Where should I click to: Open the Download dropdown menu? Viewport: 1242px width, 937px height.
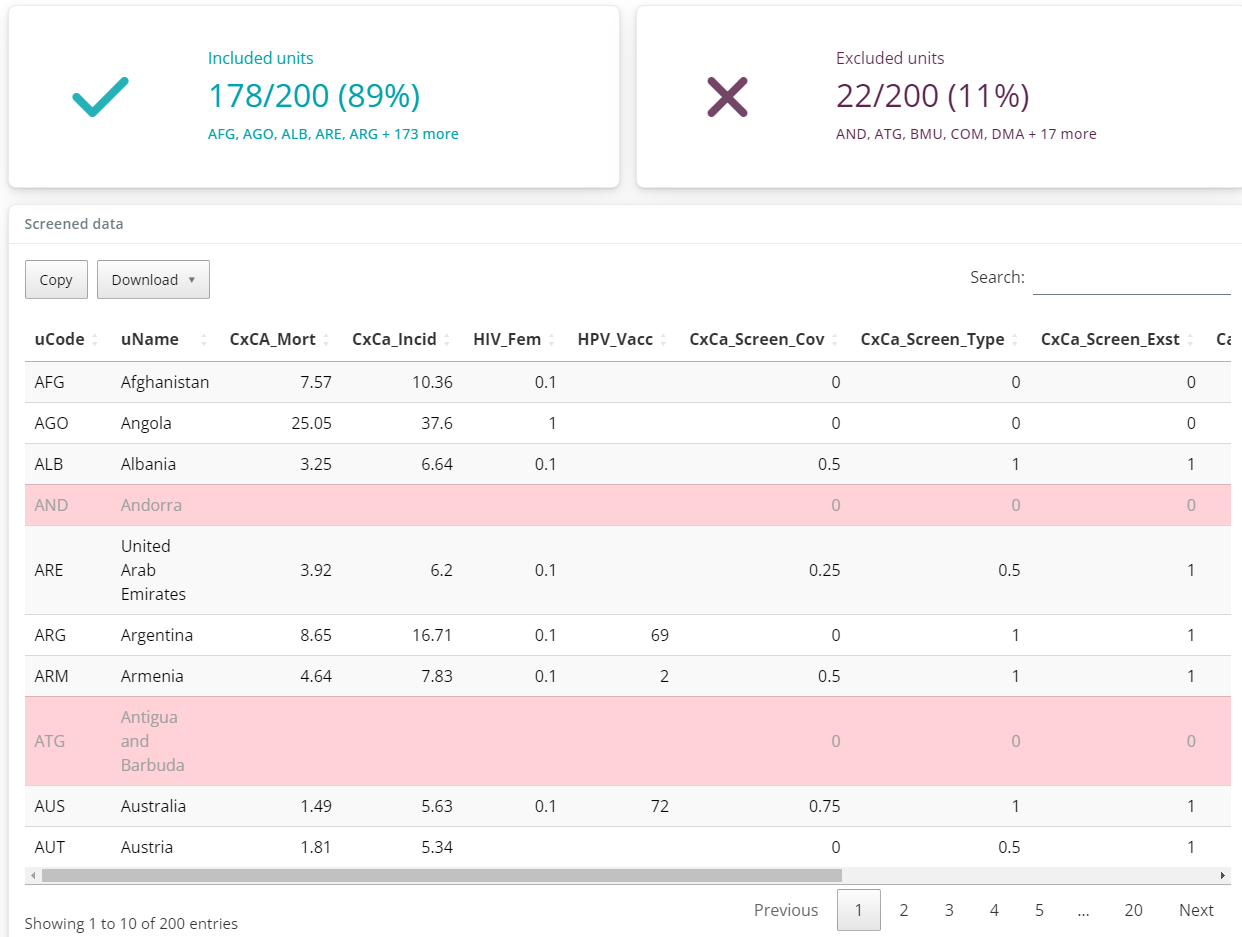click(153, 280)
